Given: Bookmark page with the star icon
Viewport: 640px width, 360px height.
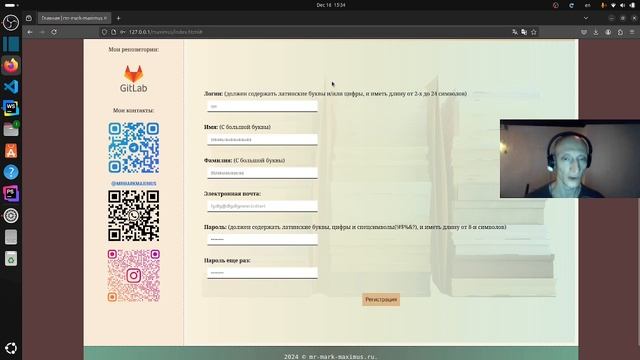Looking at the screenshot, I should 534,32.
